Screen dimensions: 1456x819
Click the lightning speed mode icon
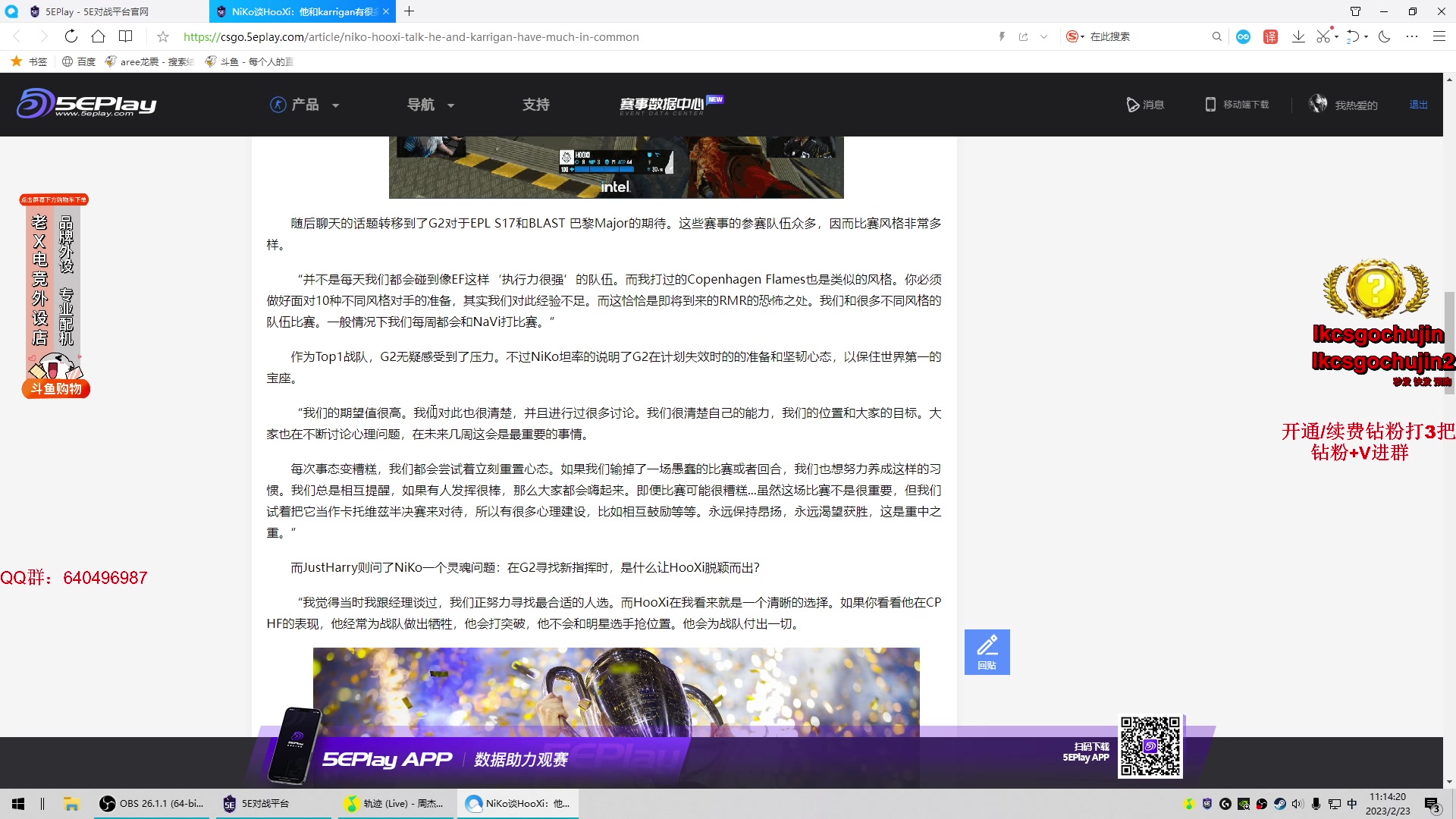1002,36
